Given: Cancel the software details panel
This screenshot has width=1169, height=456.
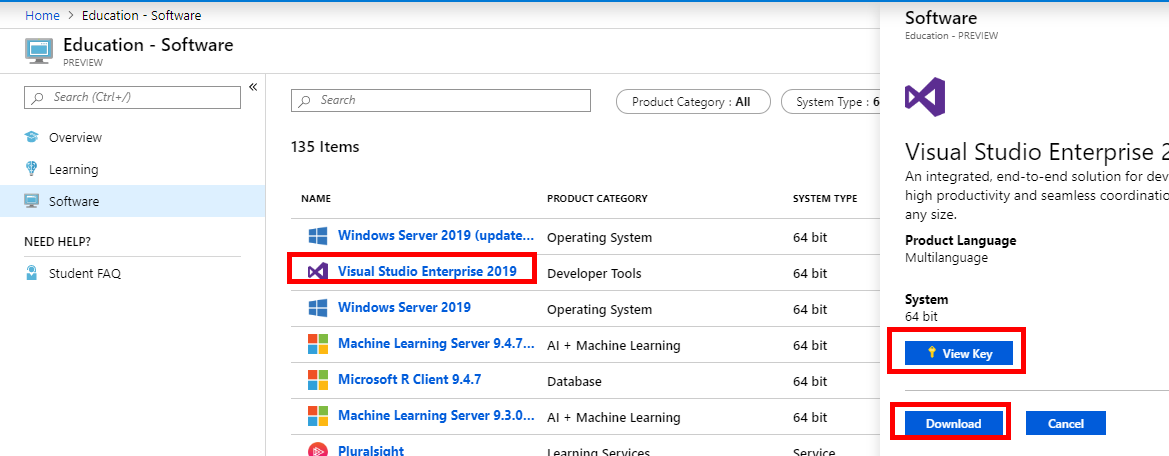Looking at the screenshot, I should [1065, 423].
